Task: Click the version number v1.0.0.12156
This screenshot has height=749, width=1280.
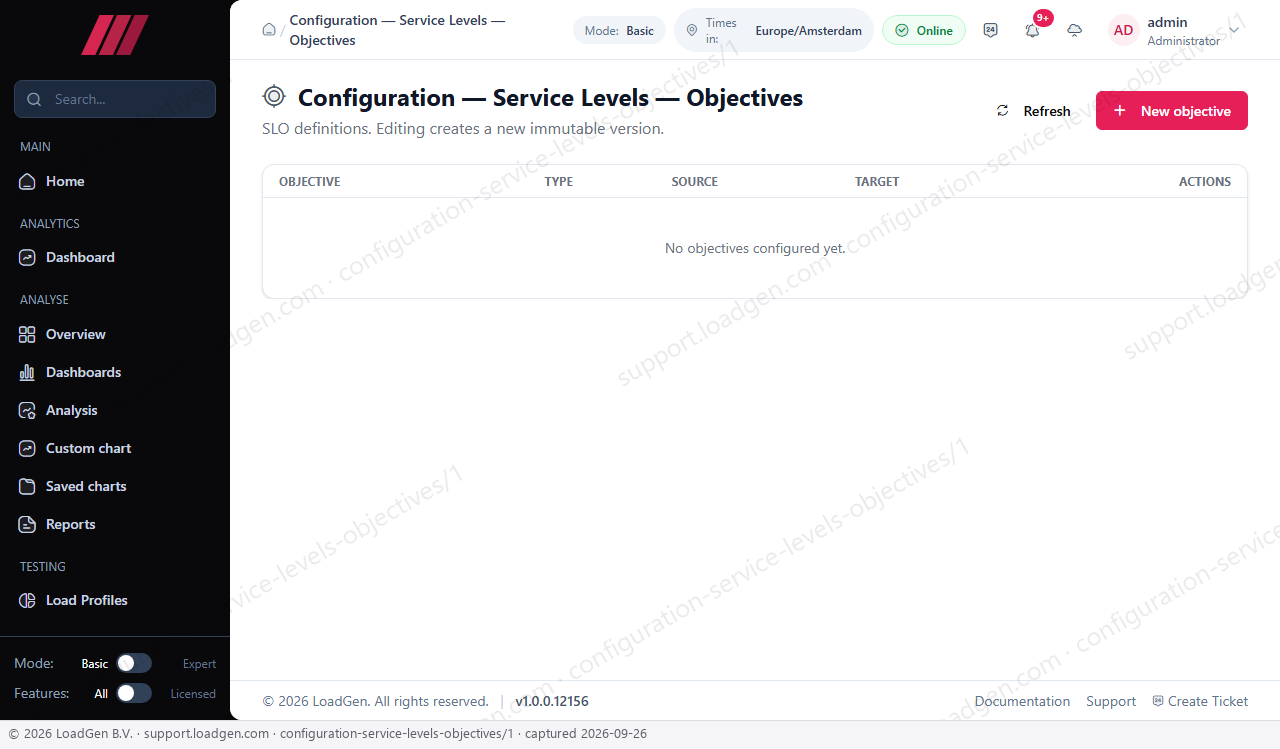Action: (x=552, y=701)
